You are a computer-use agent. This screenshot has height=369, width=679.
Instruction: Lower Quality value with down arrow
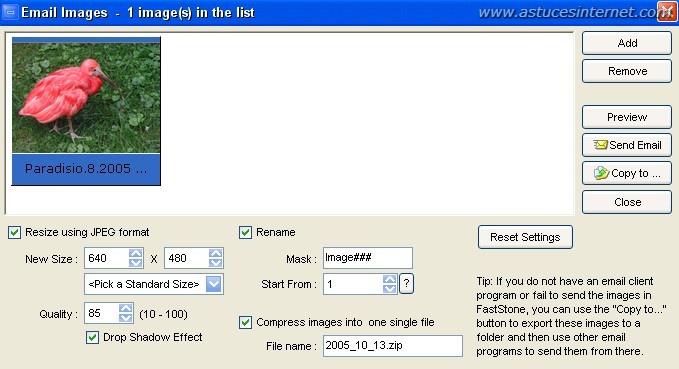coord(126,318)
